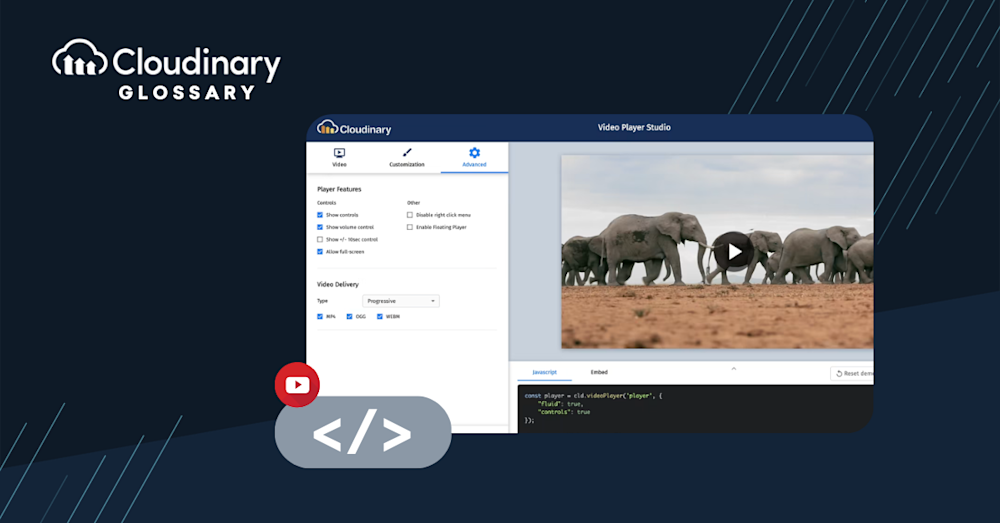1000x523 pixels.
Task: Switch to the Embed code tab
Action: pyautogui.click(x=599, y=372)
